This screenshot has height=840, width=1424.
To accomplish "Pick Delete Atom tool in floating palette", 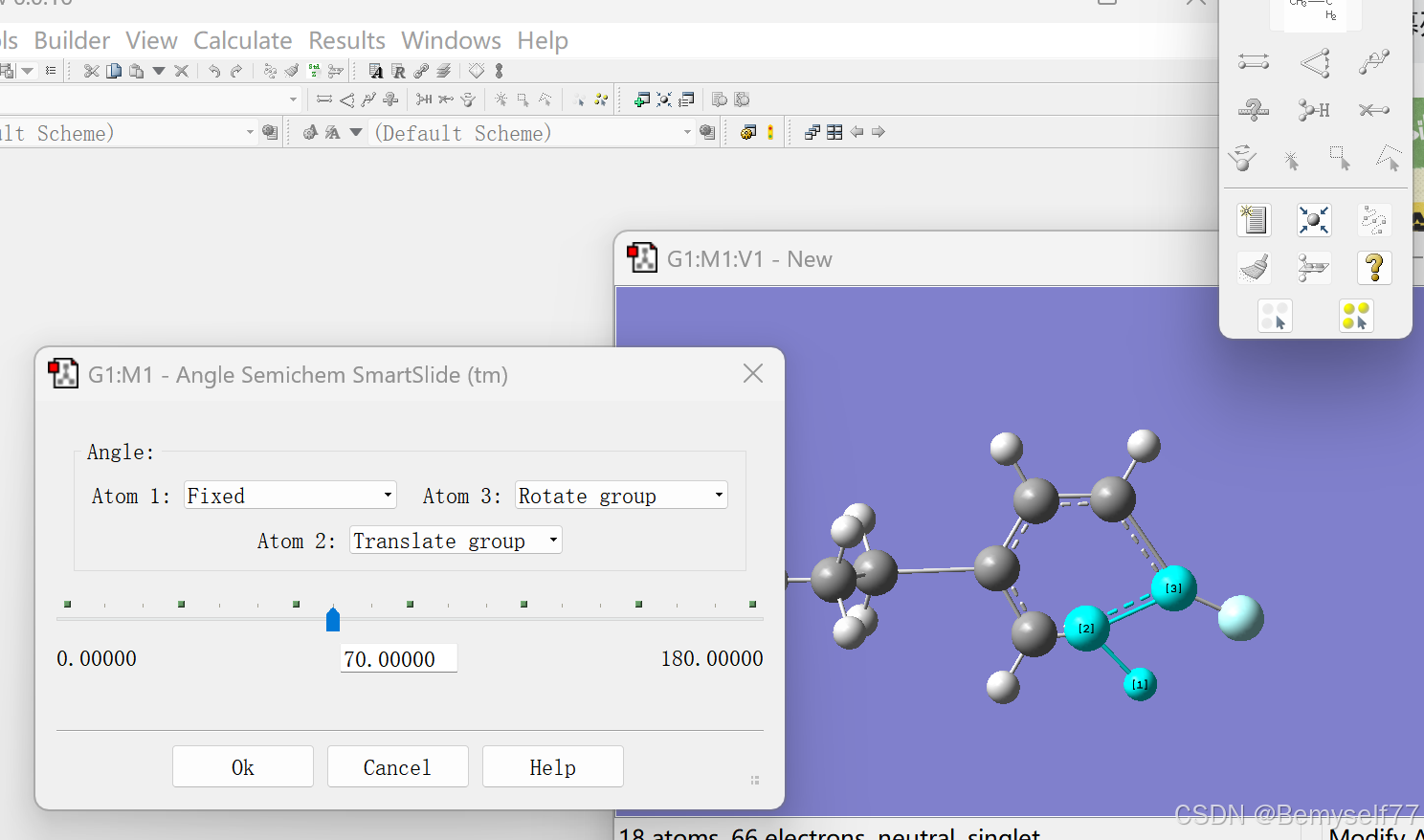I will 1374,110.
